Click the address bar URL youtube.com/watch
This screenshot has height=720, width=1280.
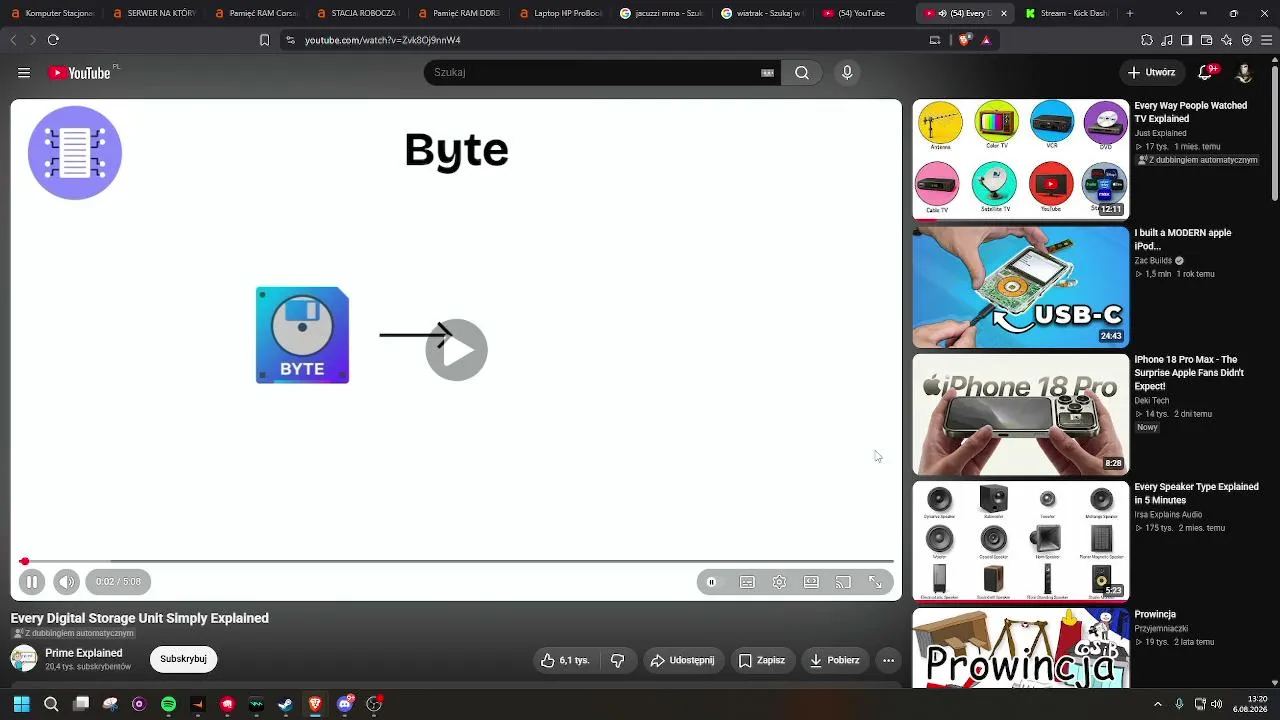[383, 40]
